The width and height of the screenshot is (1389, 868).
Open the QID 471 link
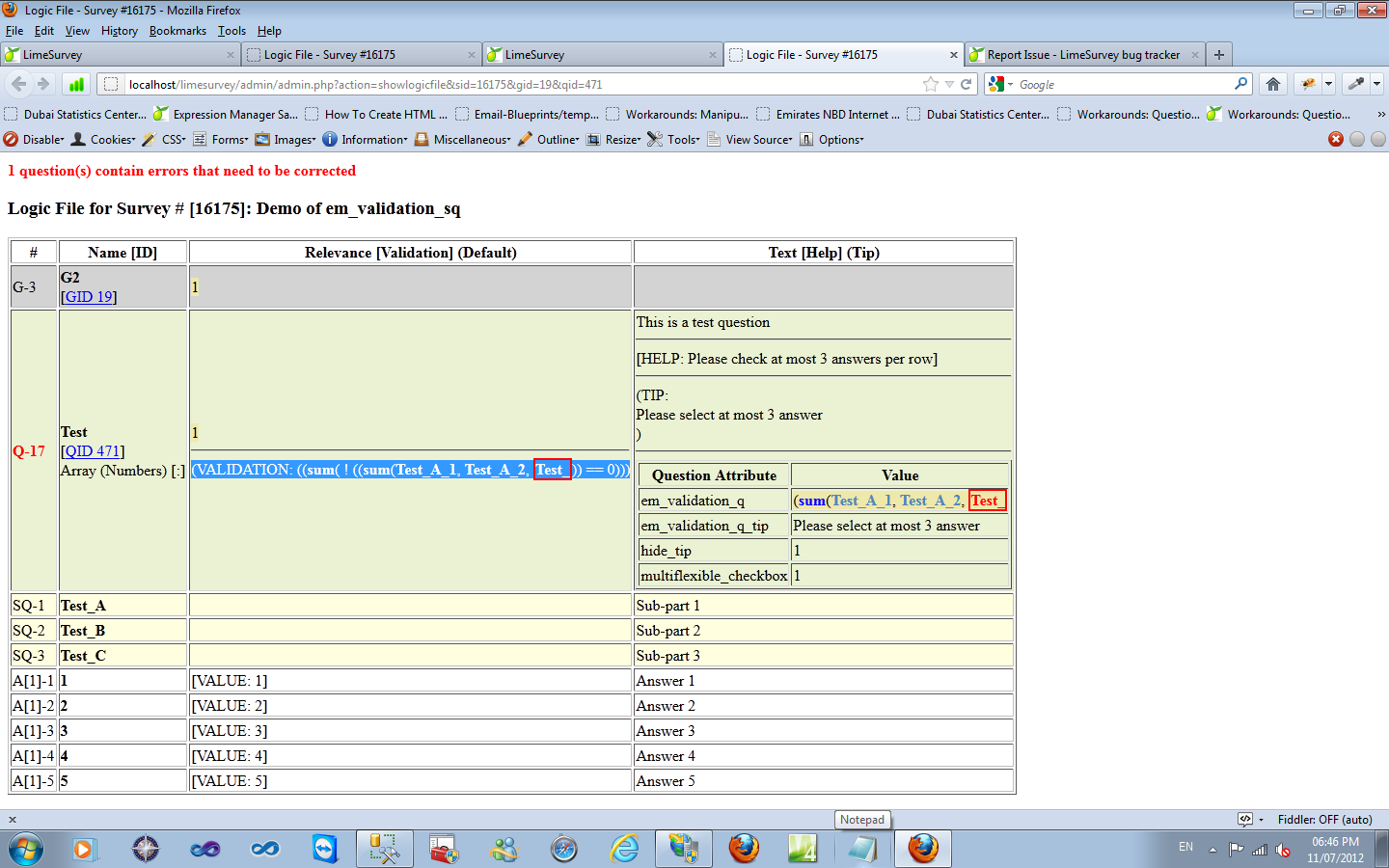(93, 451)
